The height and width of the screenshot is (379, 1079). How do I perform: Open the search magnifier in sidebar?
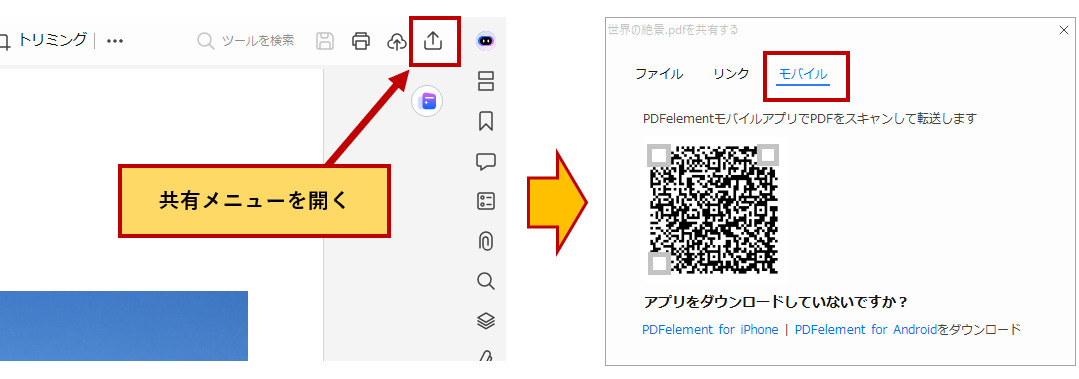pos(486,281)
